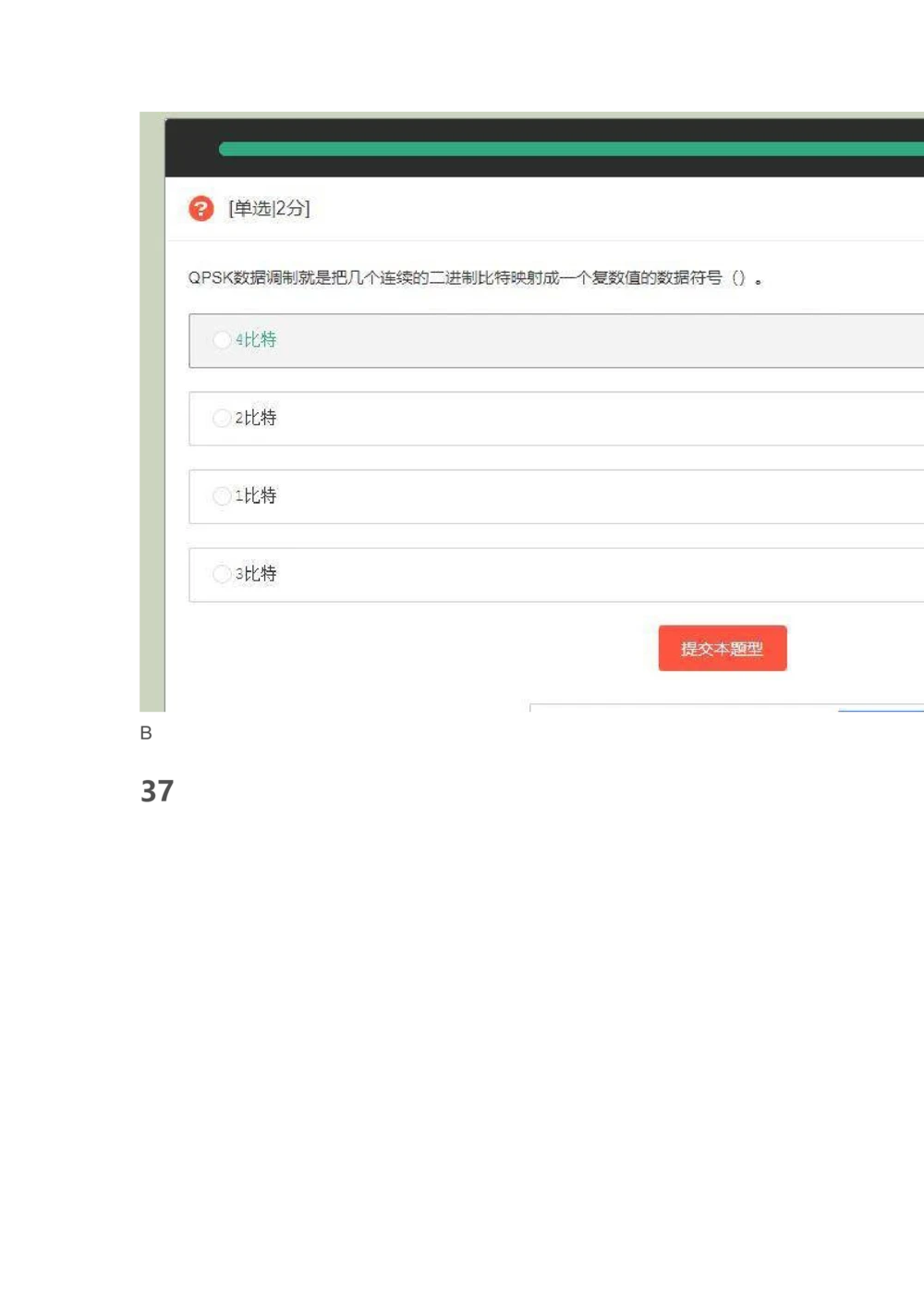924x1307 pixels.
Task: Click the small gray square below the panel
Action: (150, 737)
